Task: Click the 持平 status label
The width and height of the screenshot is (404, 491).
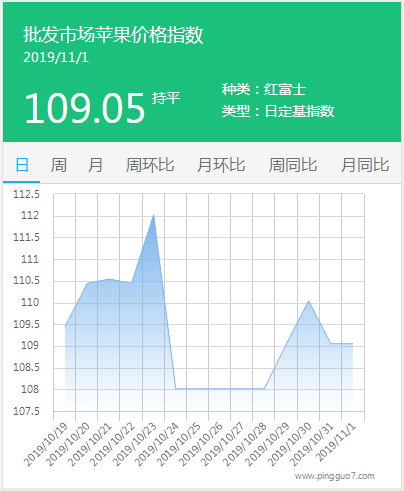Action: pos(166,98)
